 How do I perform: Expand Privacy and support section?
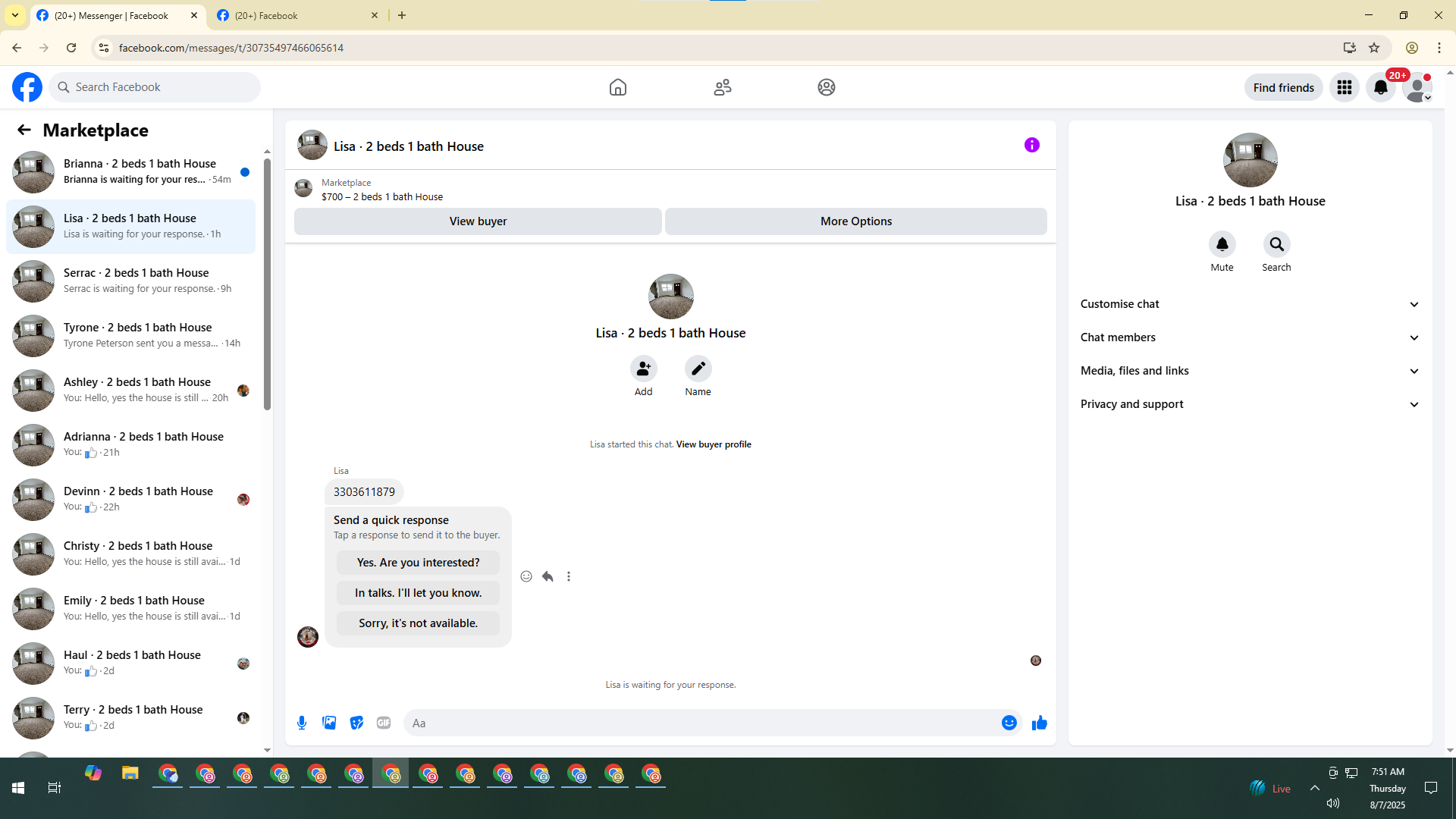coord(1250,404)
